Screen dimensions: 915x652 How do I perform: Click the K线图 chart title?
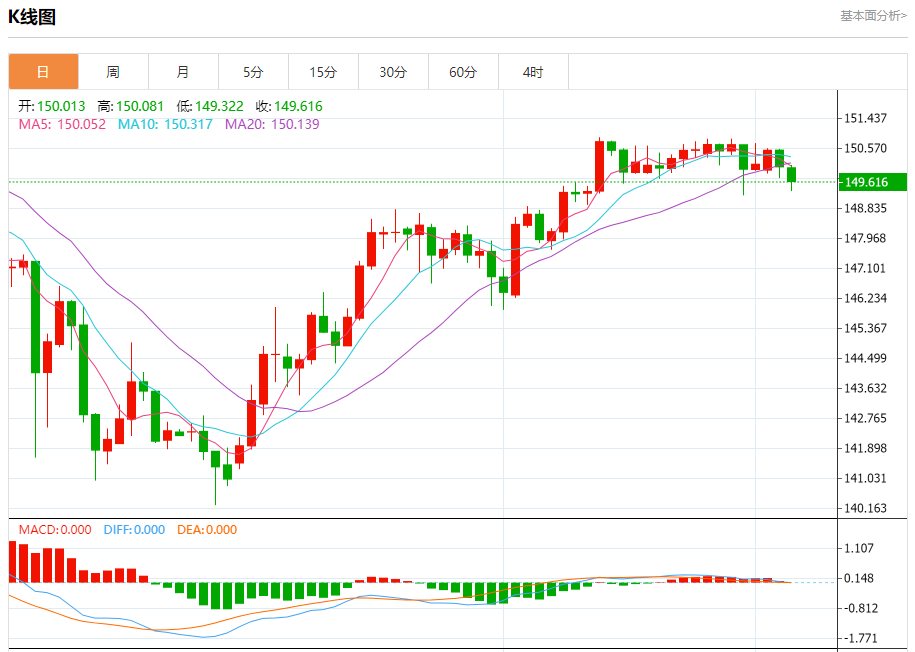(32, 17)
